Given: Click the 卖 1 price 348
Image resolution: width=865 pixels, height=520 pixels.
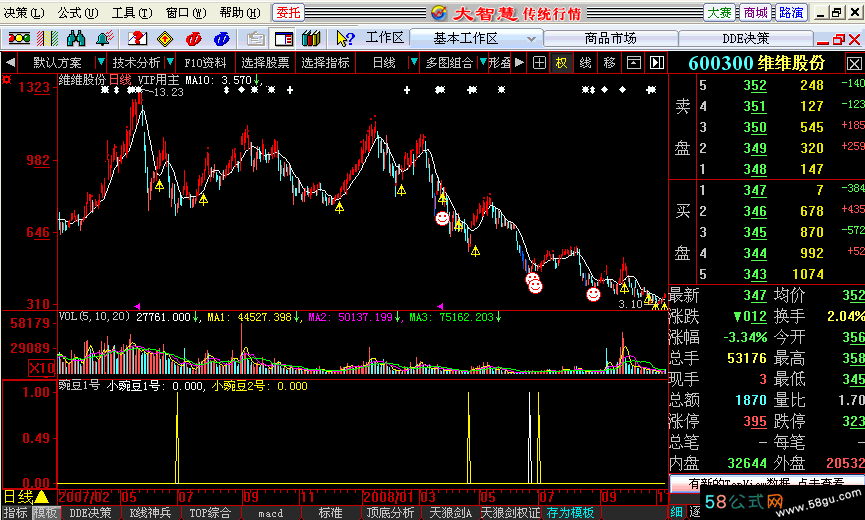Looking at the screenshot, I should pyautogui.click(x=755, y=169).
